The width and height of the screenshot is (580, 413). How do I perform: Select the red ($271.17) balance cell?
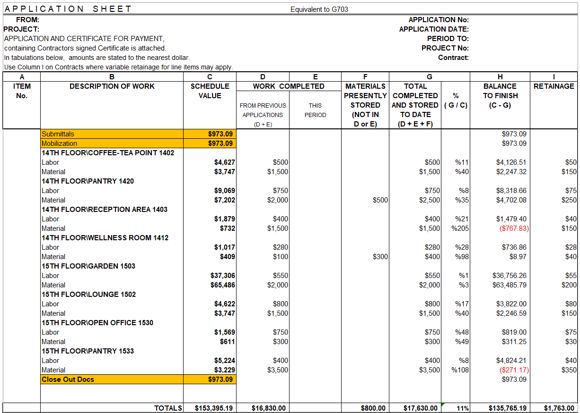click(514, 370)
